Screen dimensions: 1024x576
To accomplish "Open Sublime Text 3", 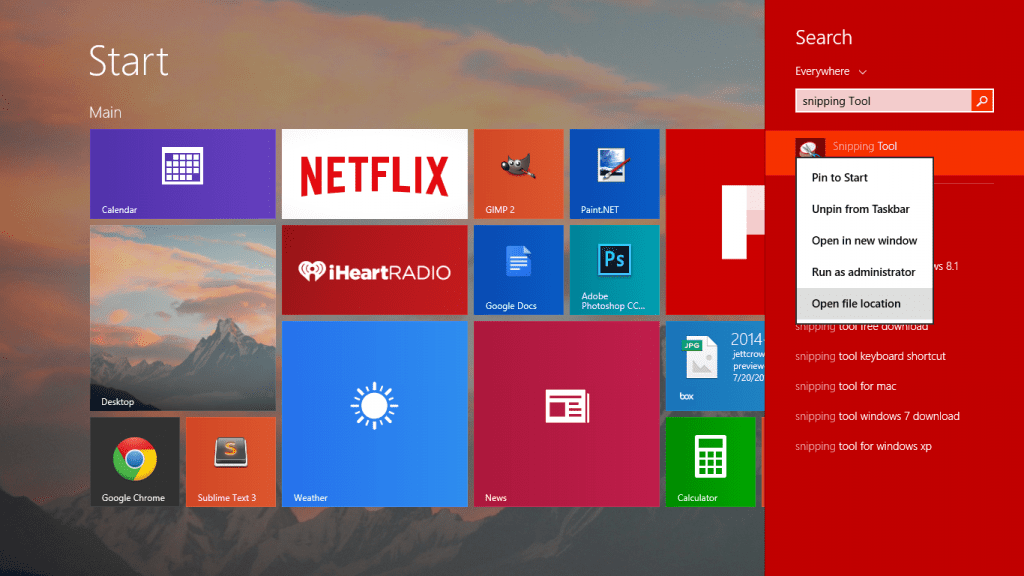I will tap(230, 461).
